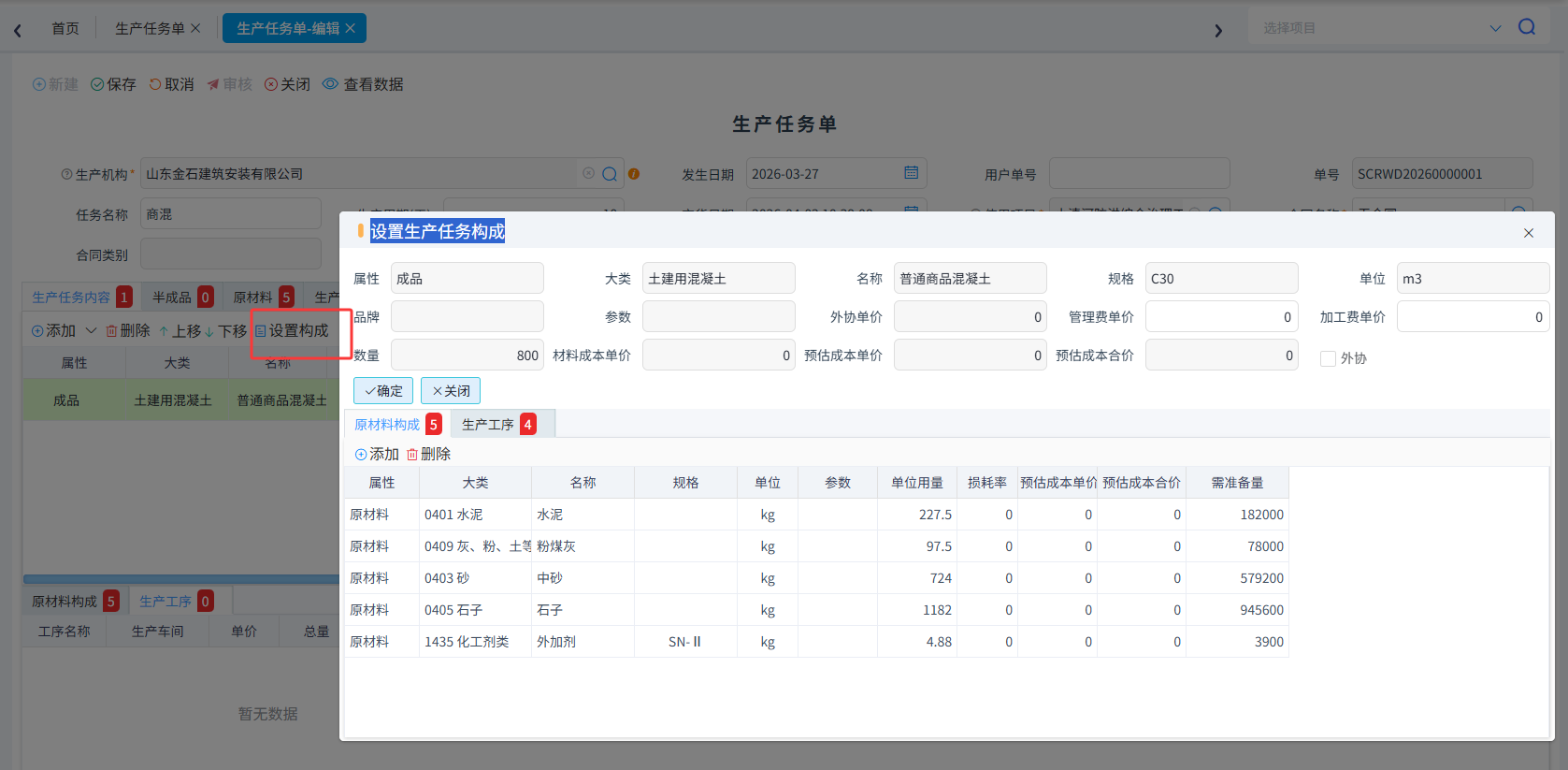
Task: Click the SN-Ⅱ specification cell
Action: 685,642
